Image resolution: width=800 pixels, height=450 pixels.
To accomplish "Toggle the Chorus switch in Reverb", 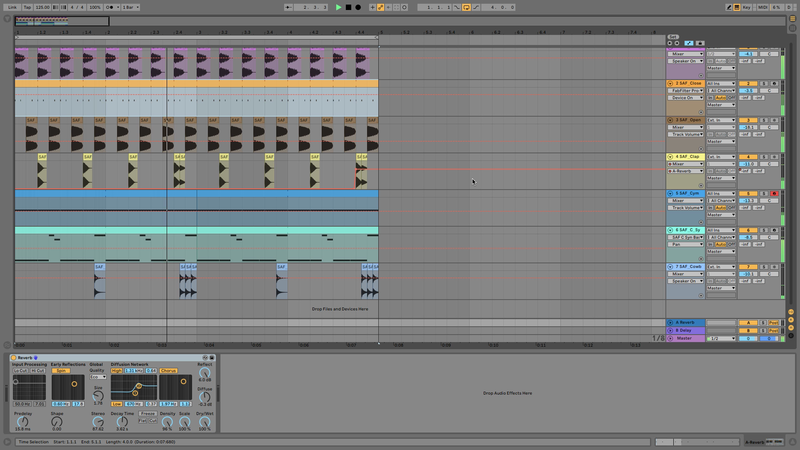I will point(166,370).
